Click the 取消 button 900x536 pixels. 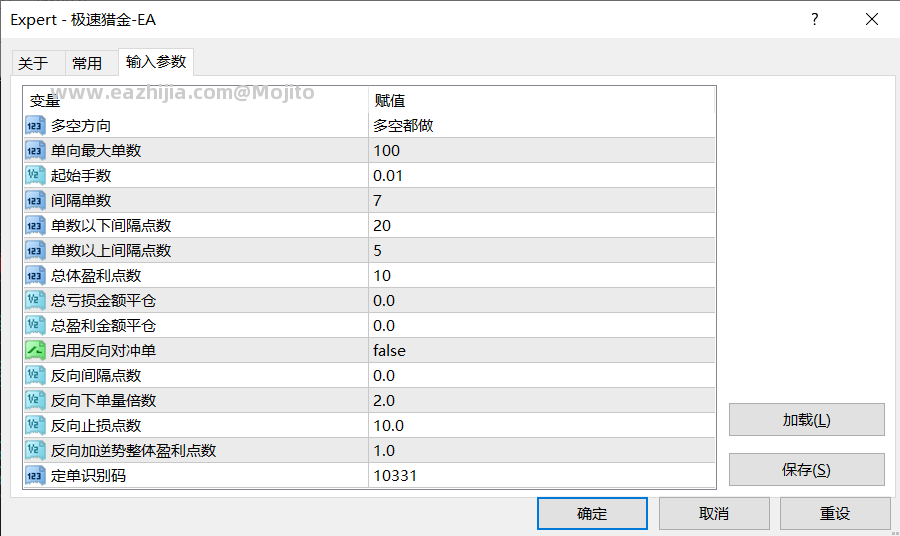click(714, 514)
